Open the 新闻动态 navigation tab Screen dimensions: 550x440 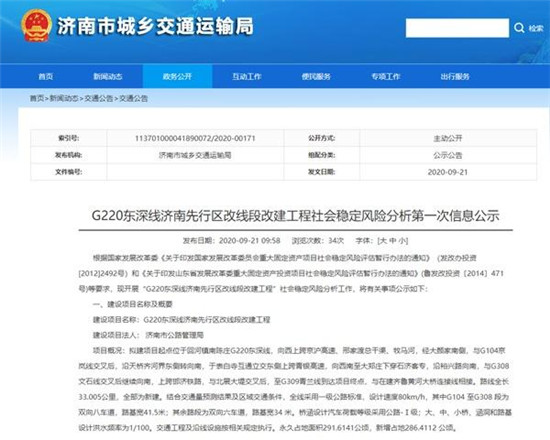tap(107, 76)
